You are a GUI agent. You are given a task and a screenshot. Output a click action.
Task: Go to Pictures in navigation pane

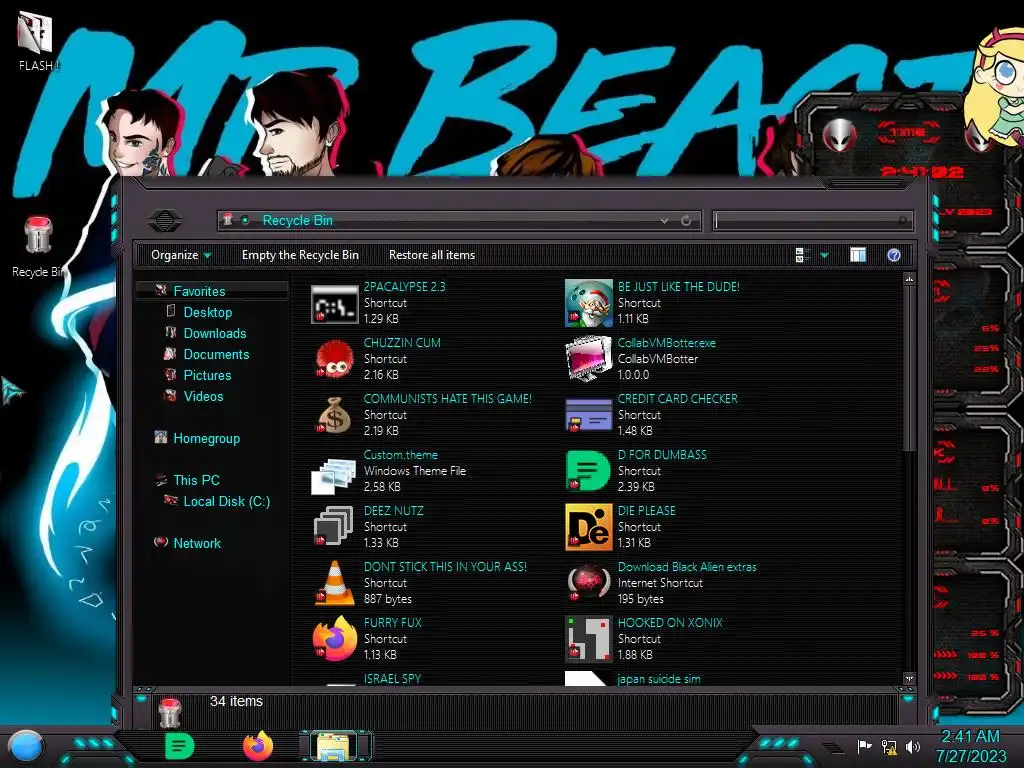[x=207, y=375]
